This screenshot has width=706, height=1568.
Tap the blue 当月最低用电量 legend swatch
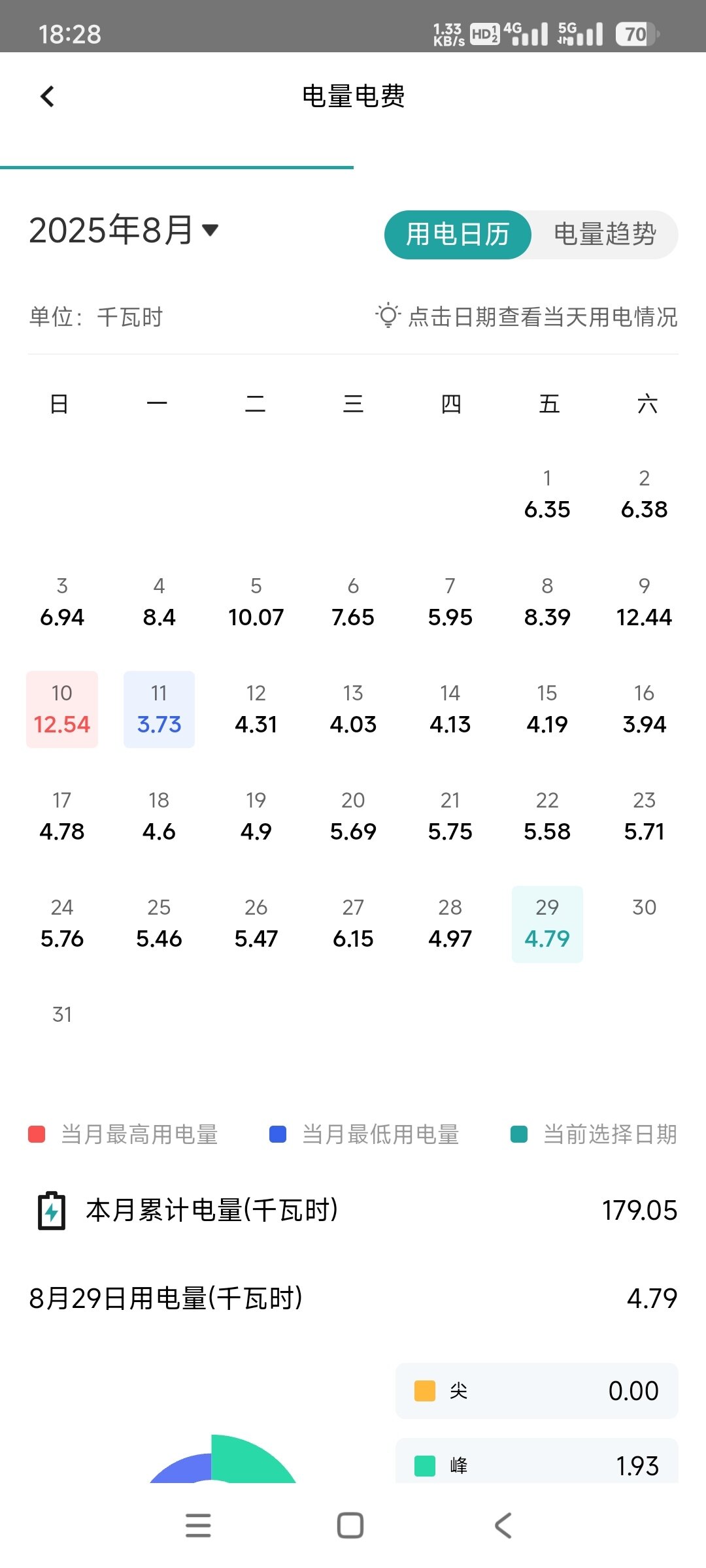pos(278,1134)
